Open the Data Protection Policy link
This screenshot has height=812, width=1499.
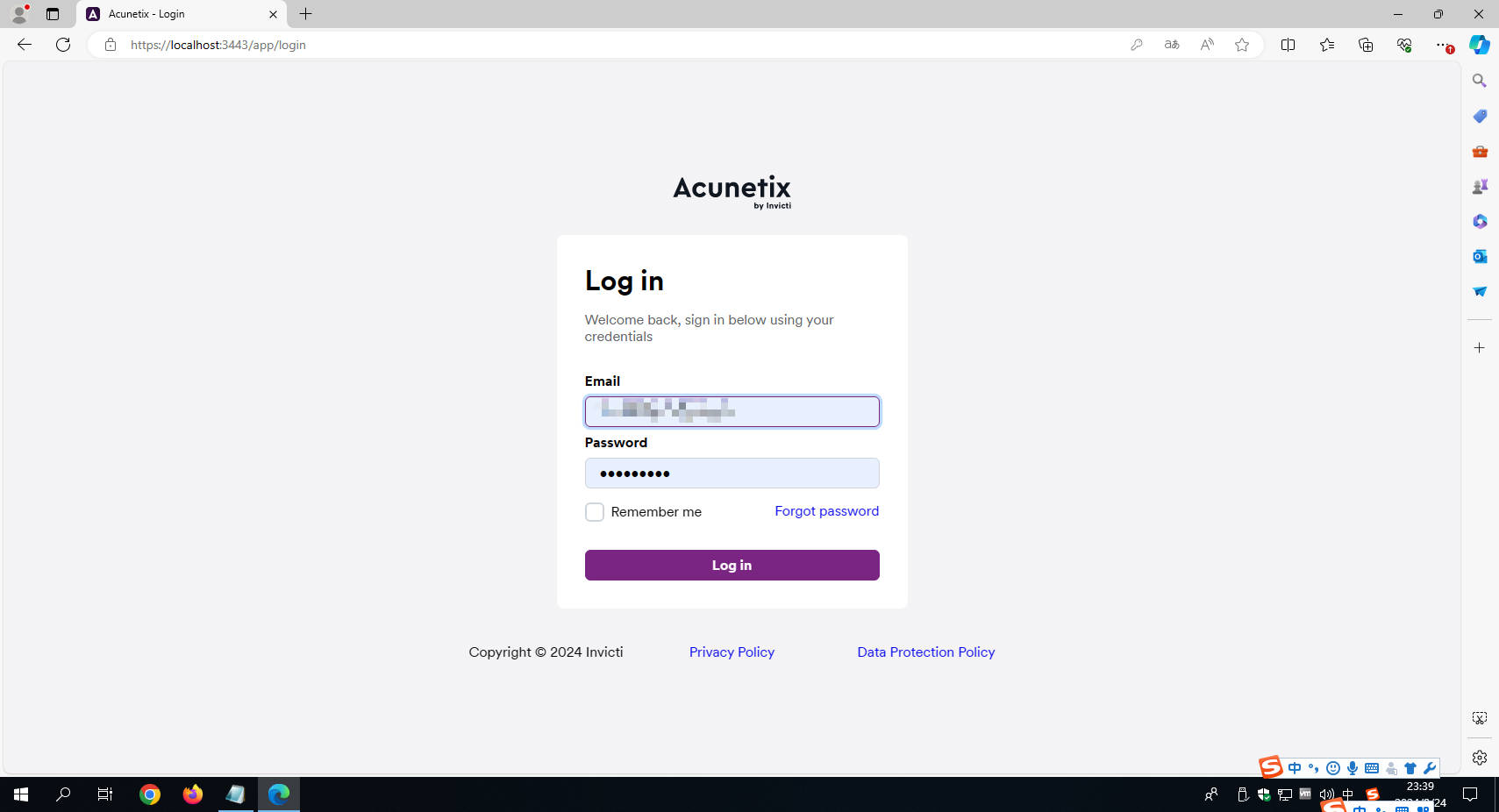pyautogui.click(x=925, y=652)
